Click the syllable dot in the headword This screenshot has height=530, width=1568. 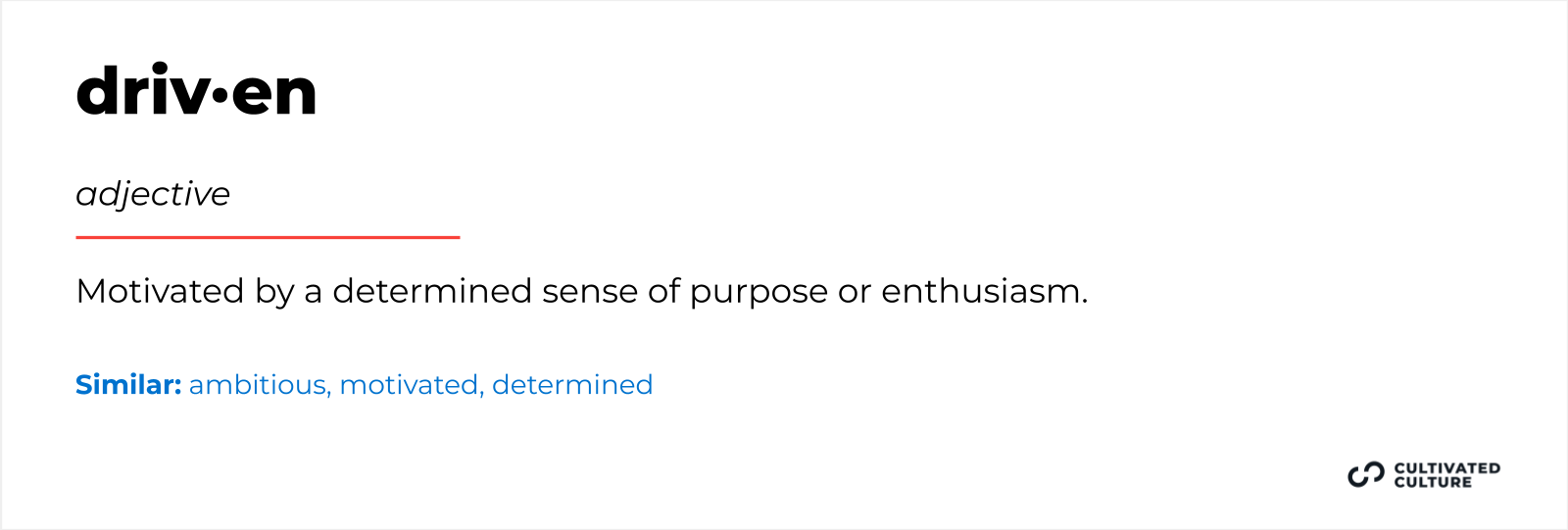[x=220, y=94]
